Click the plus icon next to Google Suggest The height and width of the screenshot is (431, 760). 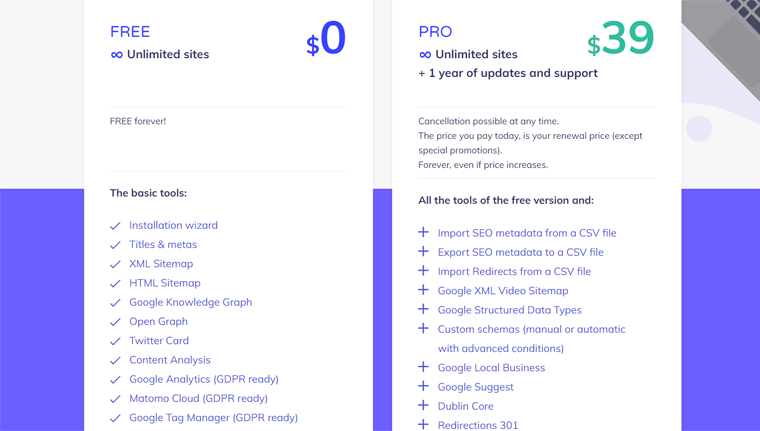click(424, 386)
